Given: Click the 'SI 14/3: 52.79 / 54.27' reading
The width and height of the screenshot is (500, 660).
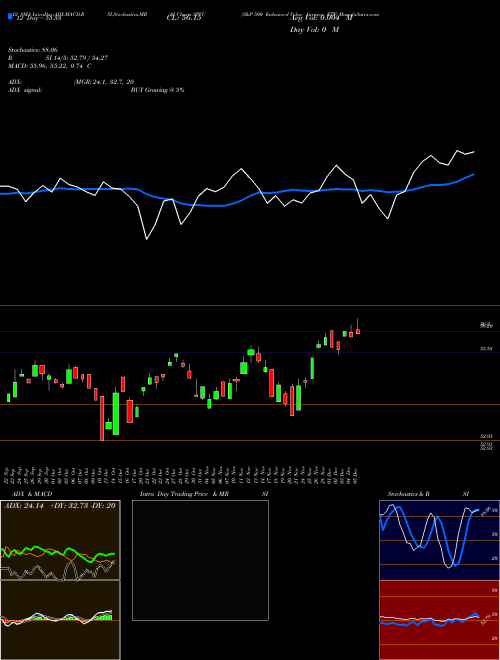Looking at the screenshot, I should point(77,58).
